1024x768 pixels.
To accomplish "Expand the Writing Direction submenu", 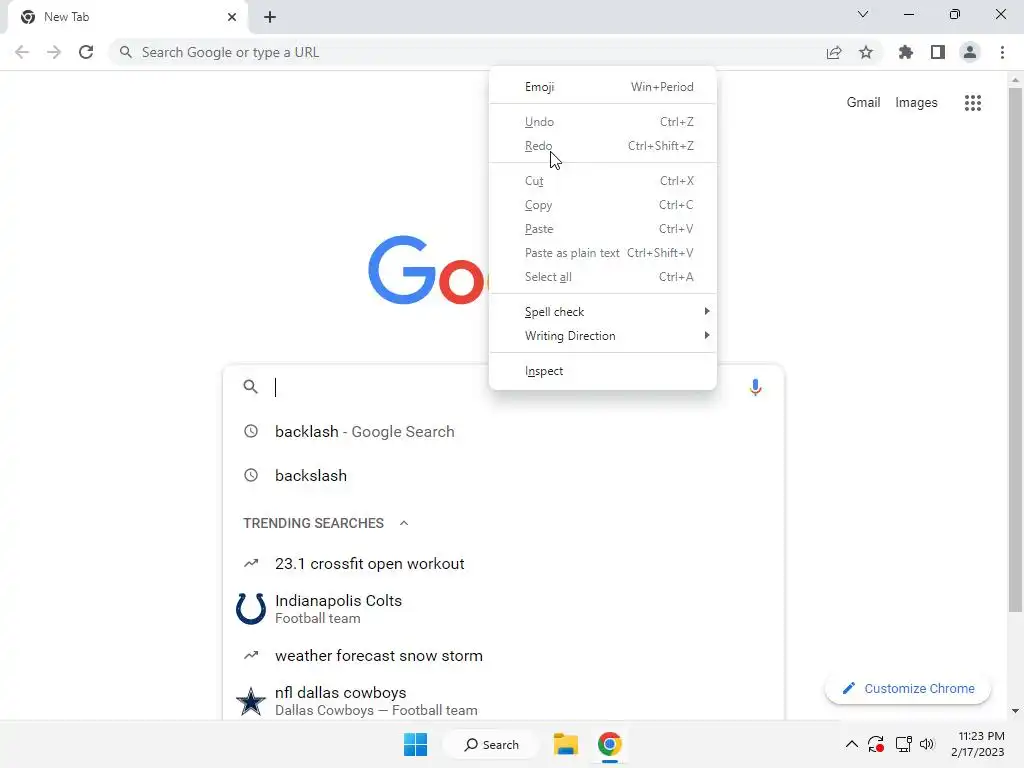I will 603,336.
